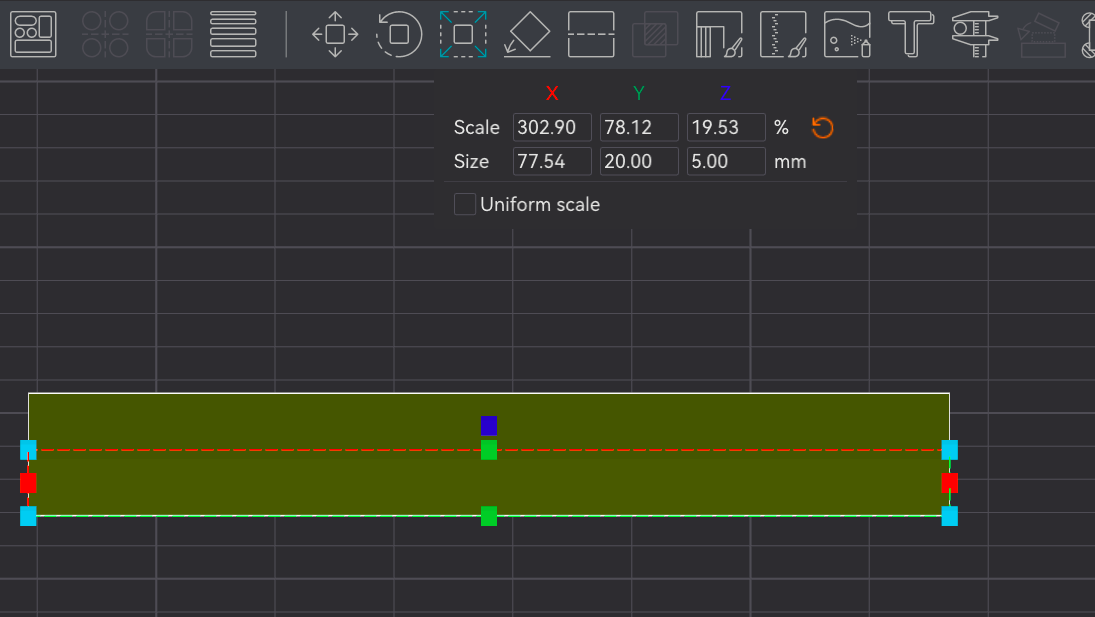Viewport: 1095px width, 617px height.
Task: Toggle the active Scale tool
Action: 463,34
